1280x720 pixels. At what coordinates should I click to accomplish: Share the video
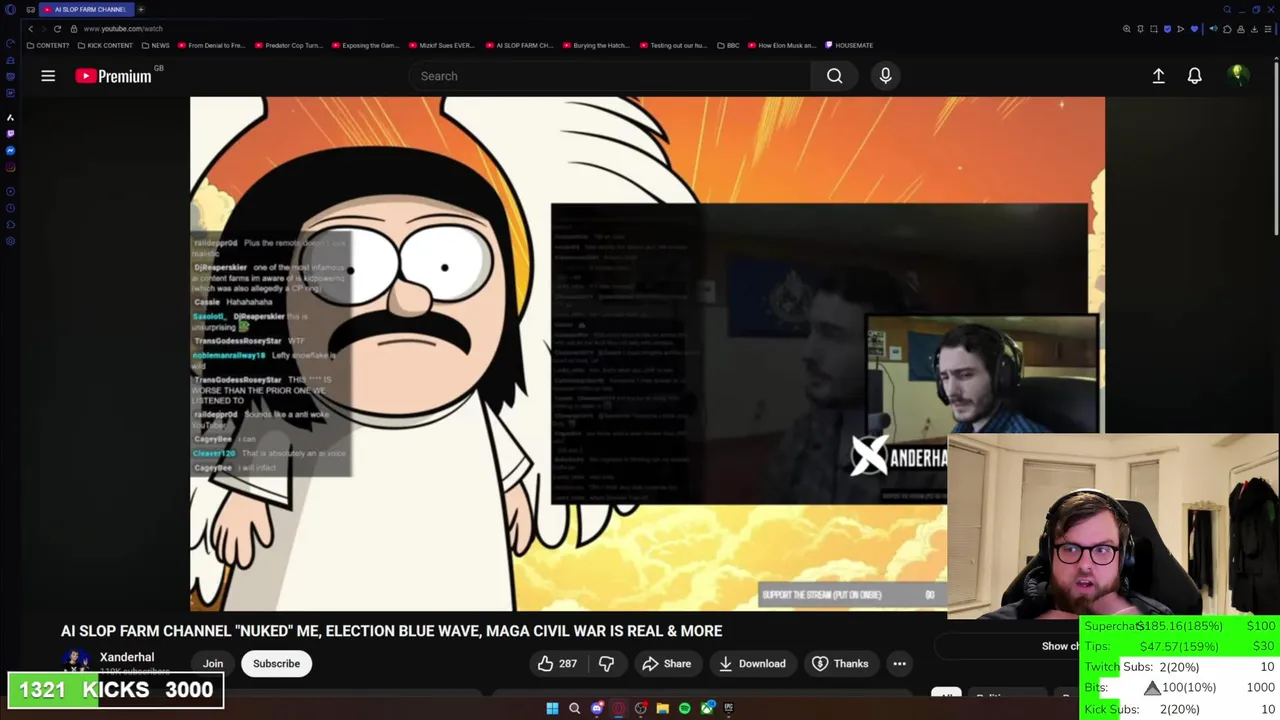tap(666, 664)
